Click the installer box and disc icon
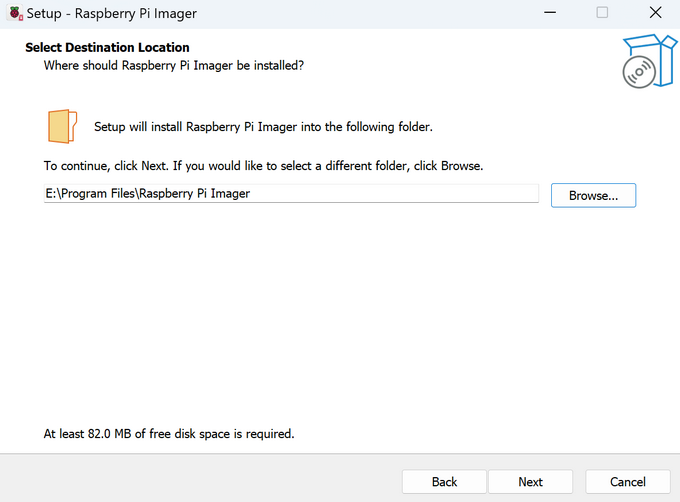Image resolution: width=680 pixels, height=502 pixels. [649, 61]
